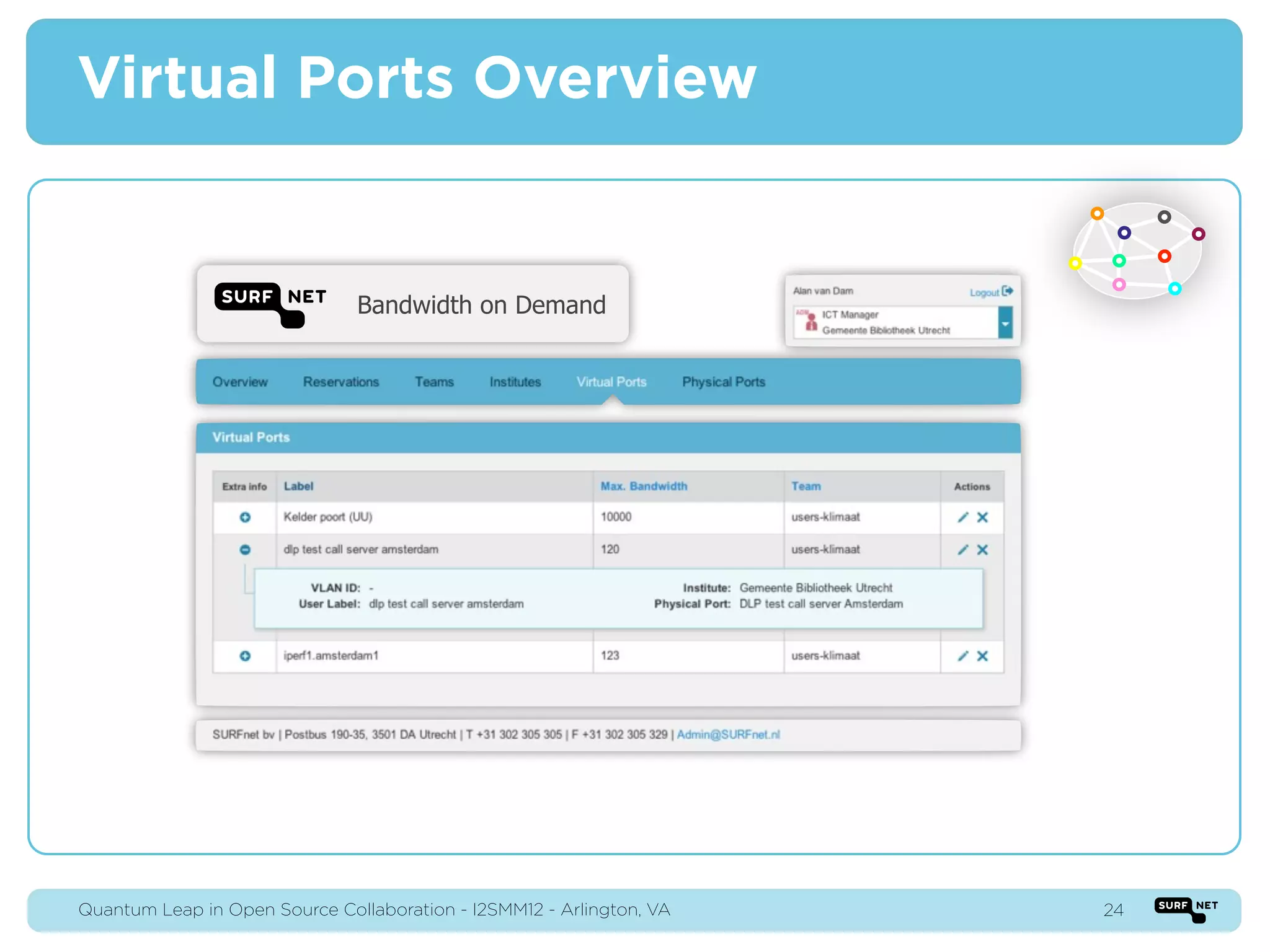Image resolution: width=1270 pixels, height=952 pixels.
Task: Go to the Reservations tab
Action: click(341, 382)
